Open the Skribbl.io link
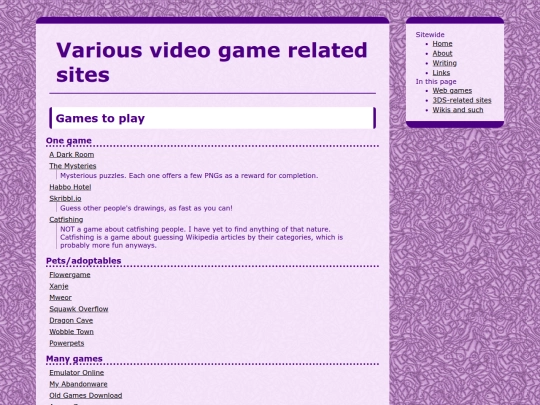540x405 pixels. pos(65,198)
